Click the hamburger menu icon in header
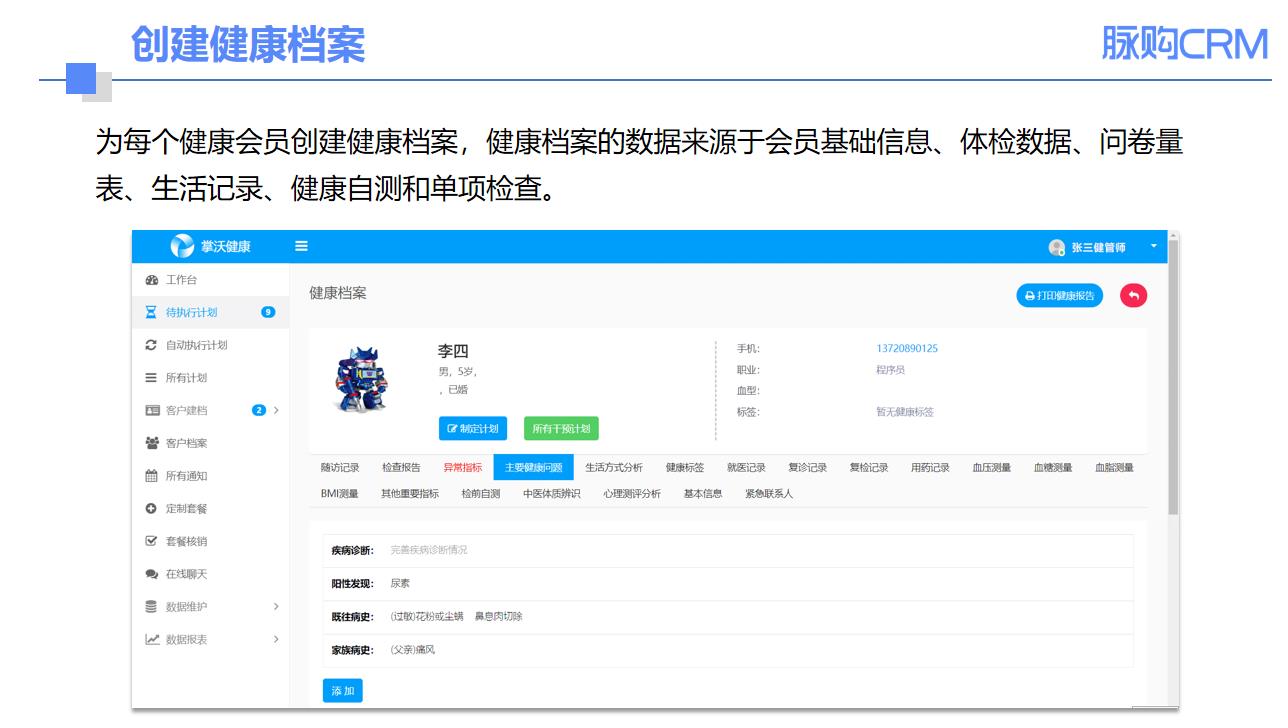This screenshot has height=728, width=1288. [301, 247]
